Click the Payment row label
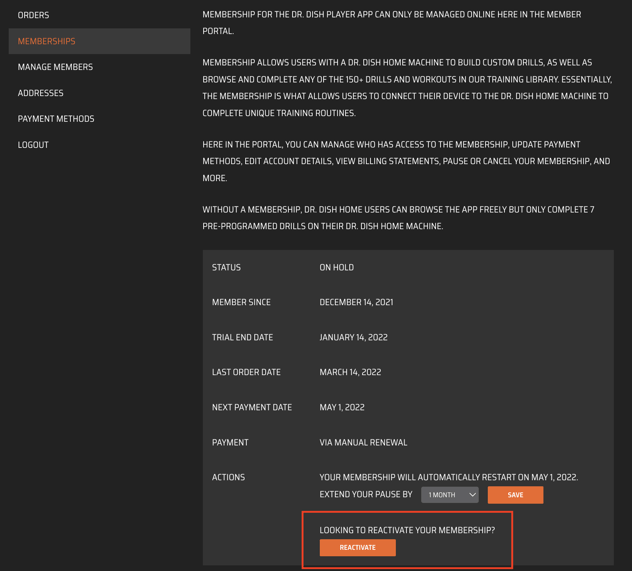This screenshot has width=632, height=571. coord(230,442)
